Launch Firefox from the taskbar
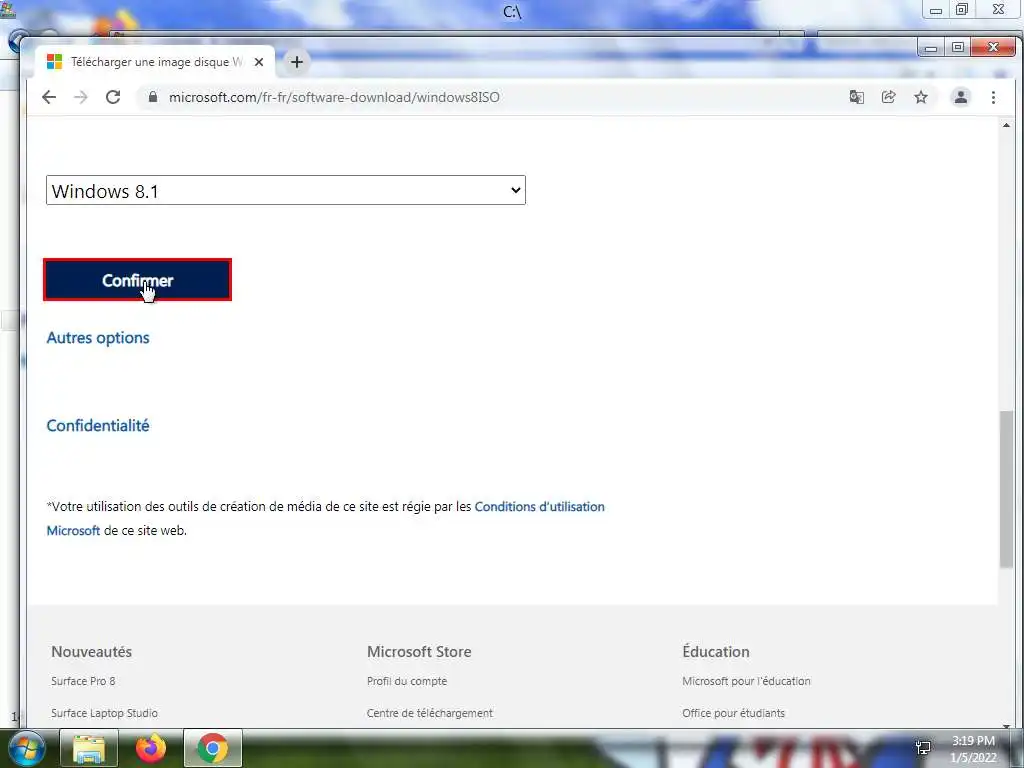 (151, 748)
